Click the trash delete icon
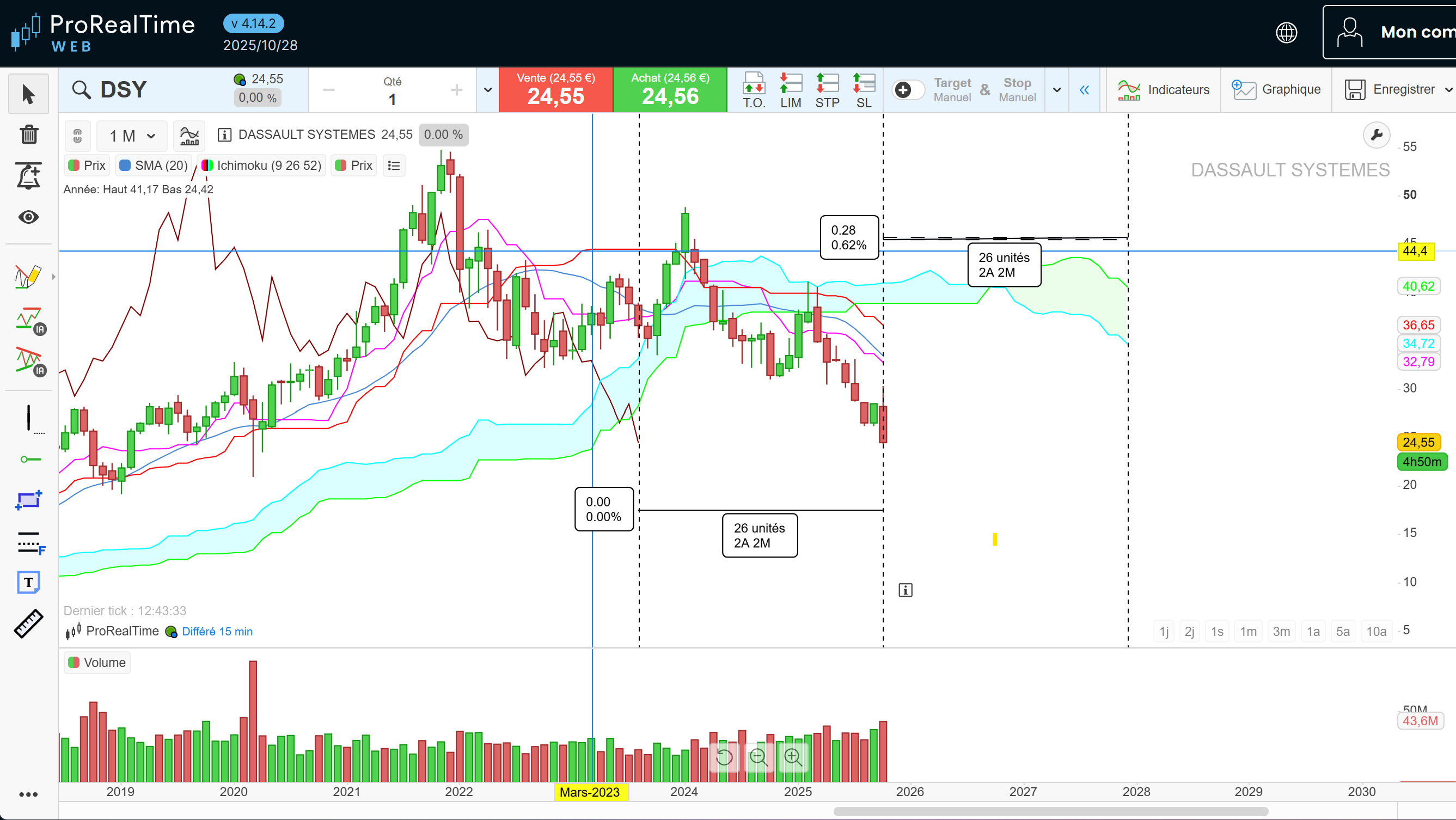Screen dimensions: 1456x820 [x=28, y=134]
